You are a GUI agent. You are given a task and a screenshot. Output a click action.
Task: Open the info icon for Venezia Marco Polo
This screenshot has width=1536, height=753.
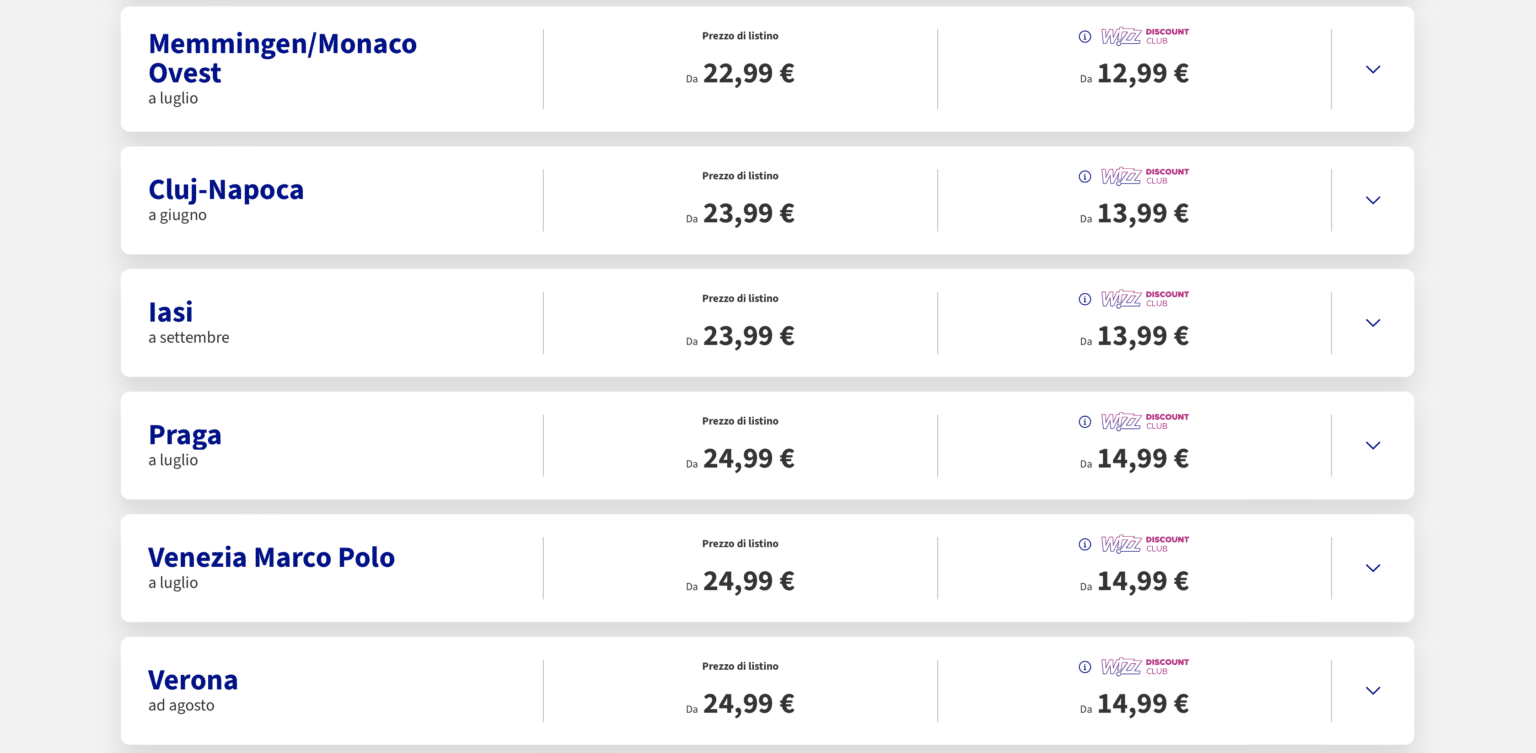(1085, 545)
